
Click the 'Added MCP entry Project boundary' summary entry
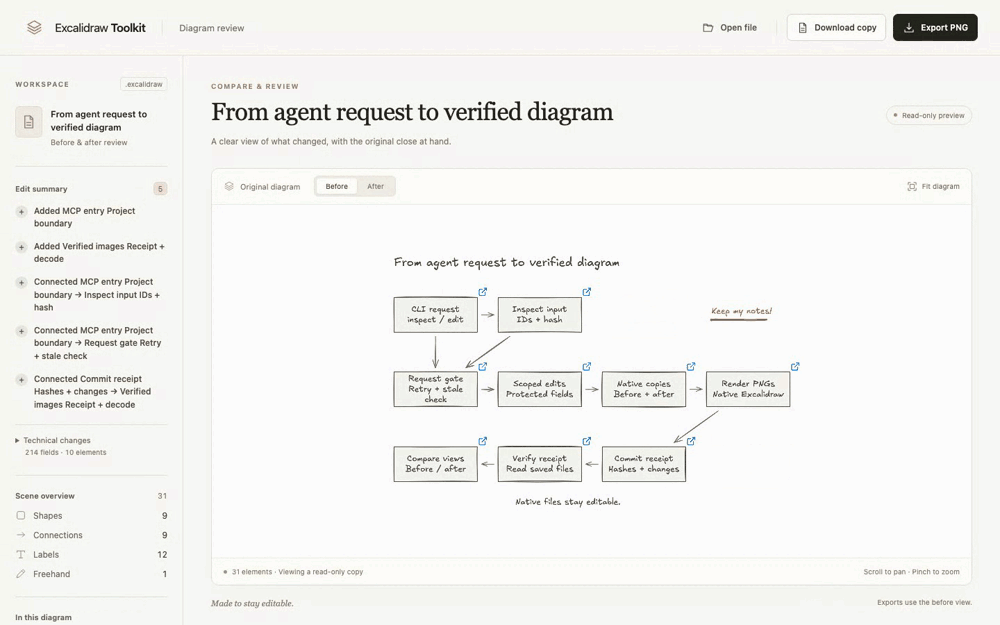pos(91,217)
